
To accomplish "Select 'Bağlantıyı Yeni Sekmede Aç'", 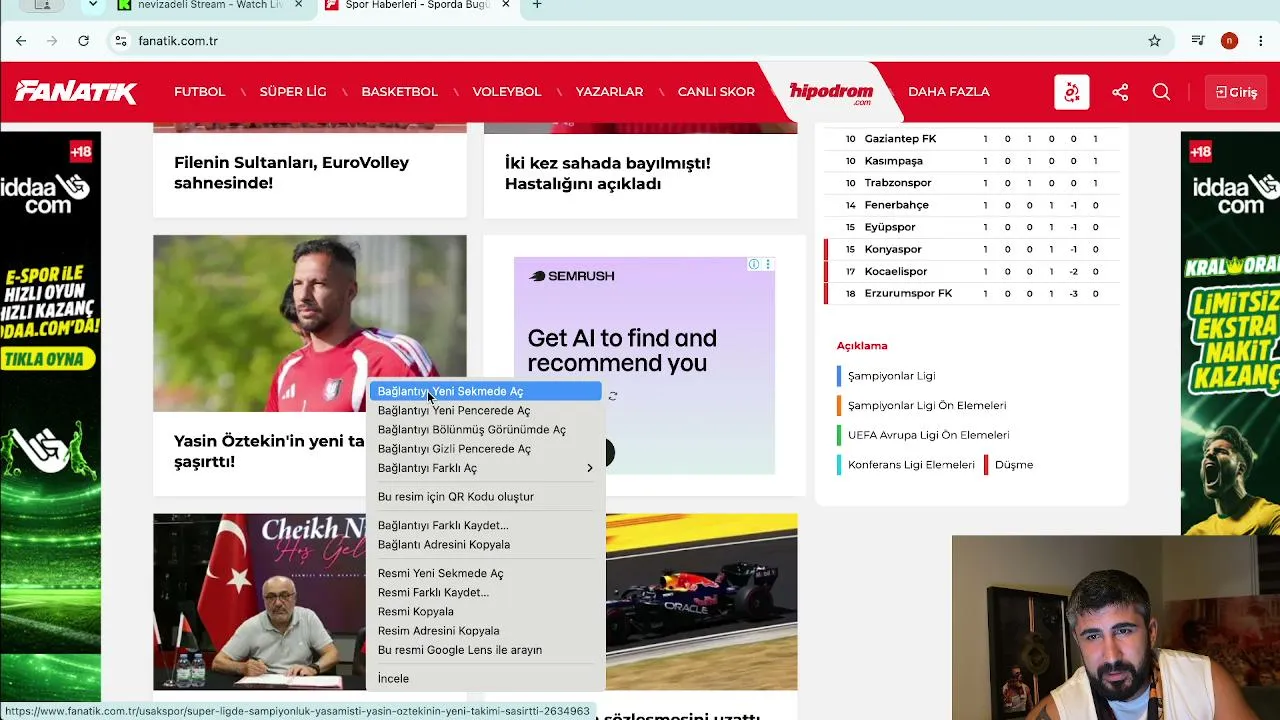I will (486, 391).
